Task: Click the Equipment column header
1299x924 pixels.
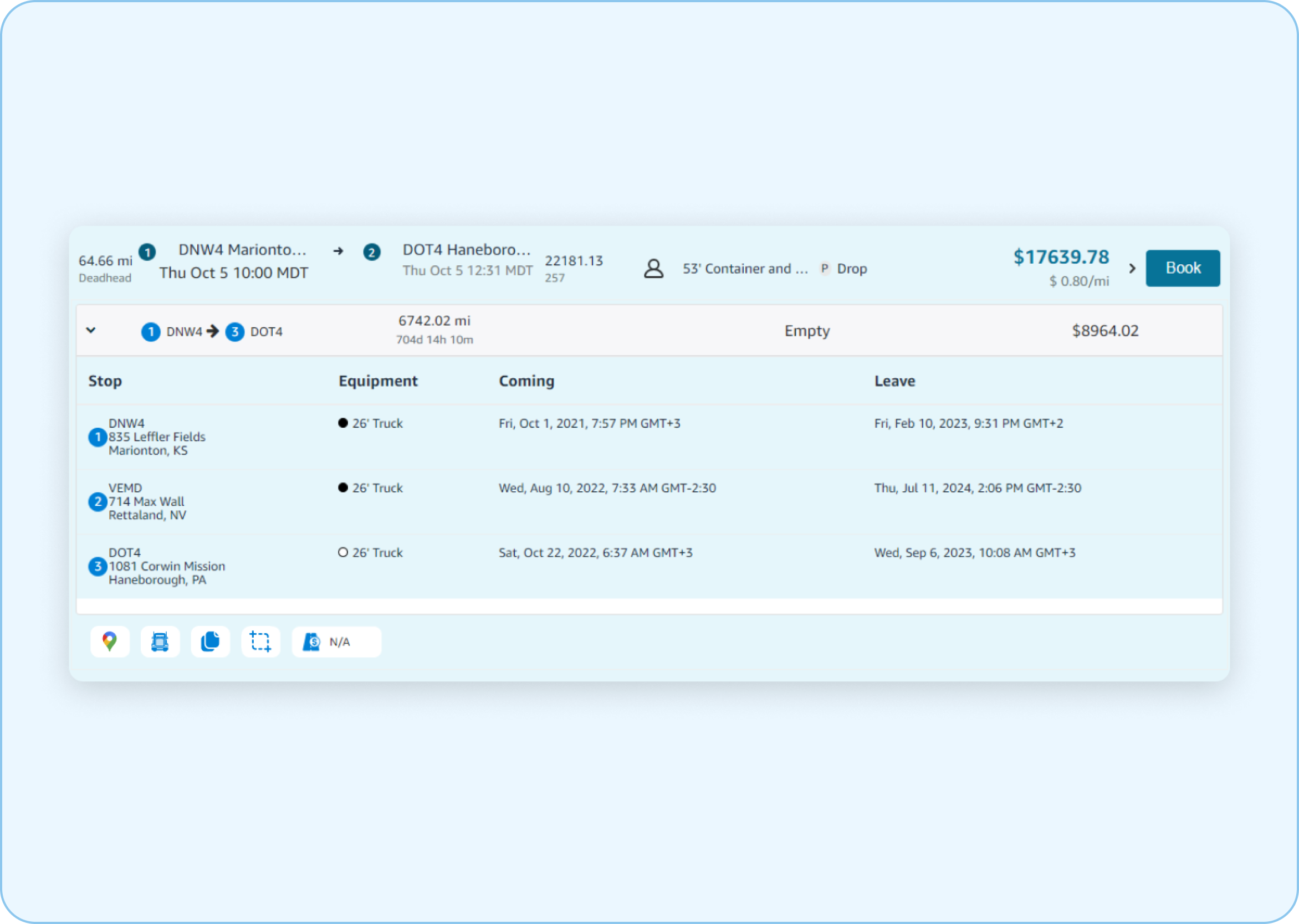Action: 378,381
